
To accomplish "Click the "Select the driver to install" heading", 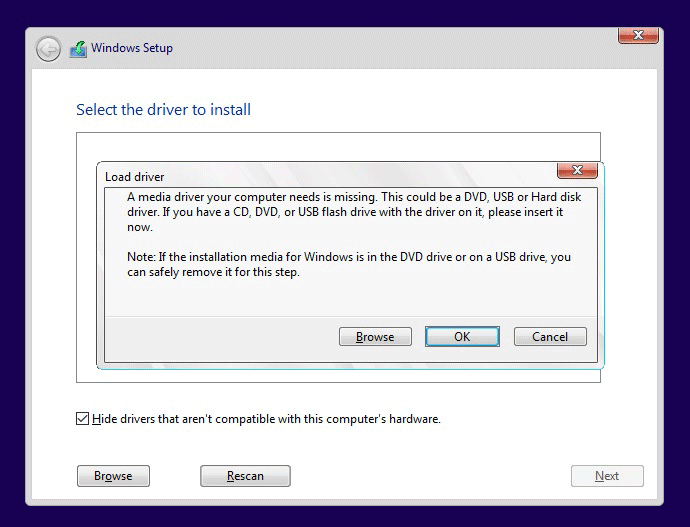I will (x=163, y=110).
